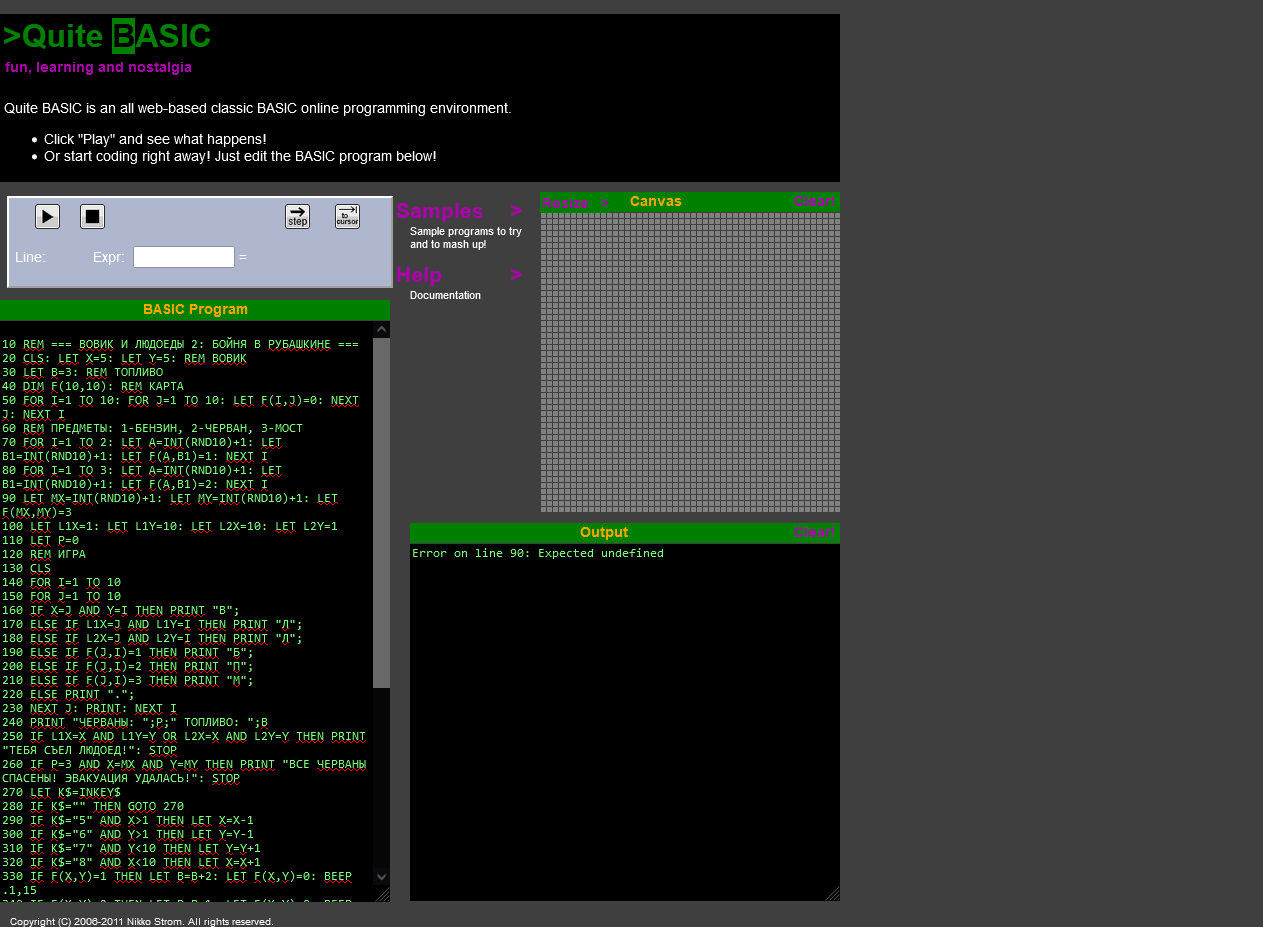1263x927 pixels.
Task: Click the 'Sample programs to try' description
Action: point(466,238)
